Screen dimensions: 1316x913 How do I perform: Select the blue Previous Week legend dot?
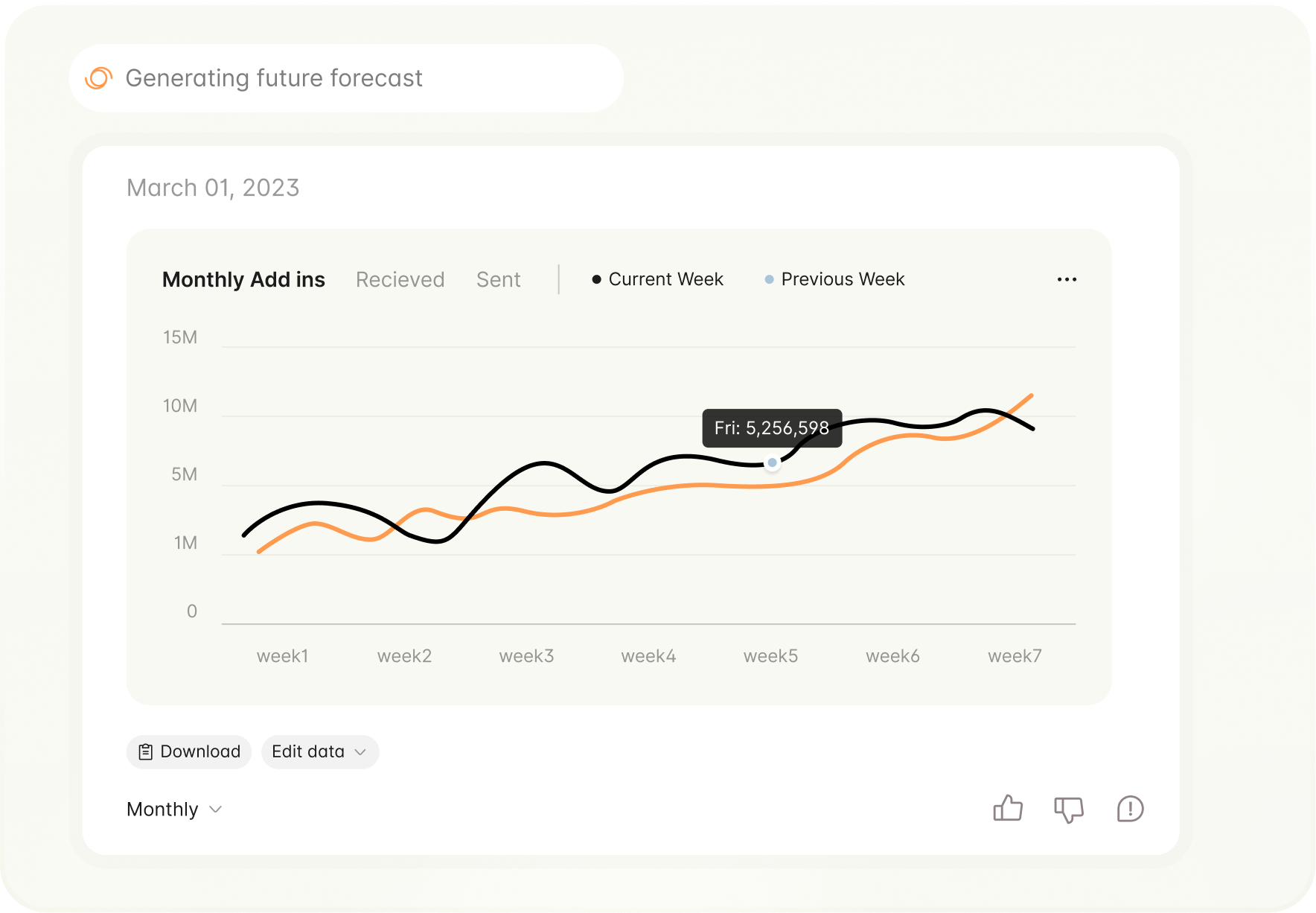[x=769, y=279]
